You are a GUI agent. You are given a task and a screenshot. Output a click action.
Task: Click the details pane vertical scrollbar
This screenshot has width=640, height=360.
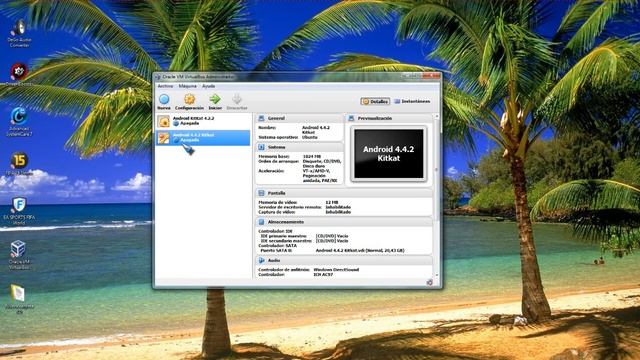point(437,196)
